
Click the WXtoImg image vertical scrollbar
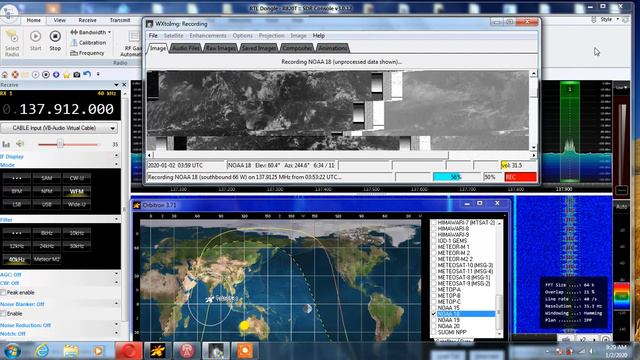pos(533,110)
